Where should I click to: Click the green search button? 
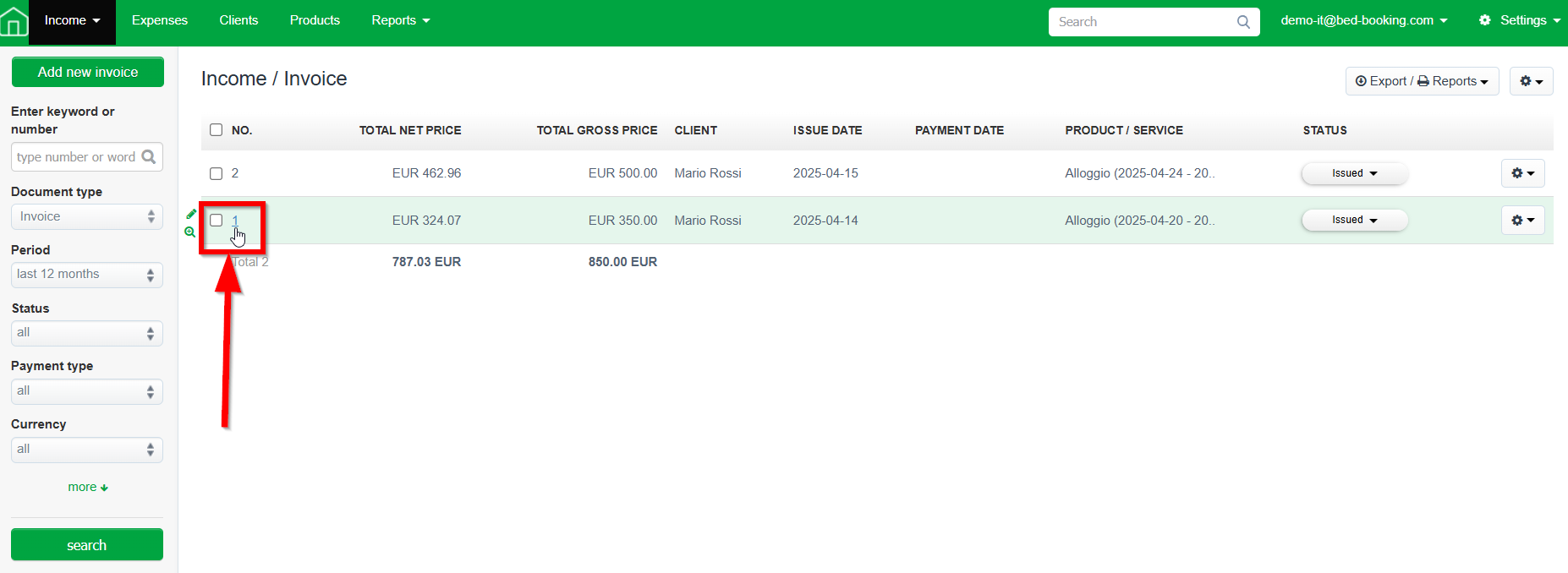coord(87,545)
